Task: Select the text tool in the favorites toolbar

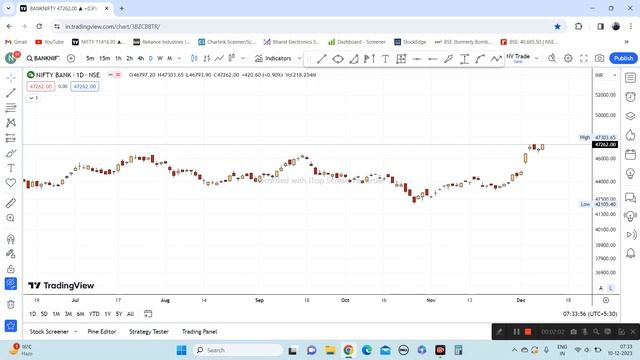Action: (x=385, y=59)
